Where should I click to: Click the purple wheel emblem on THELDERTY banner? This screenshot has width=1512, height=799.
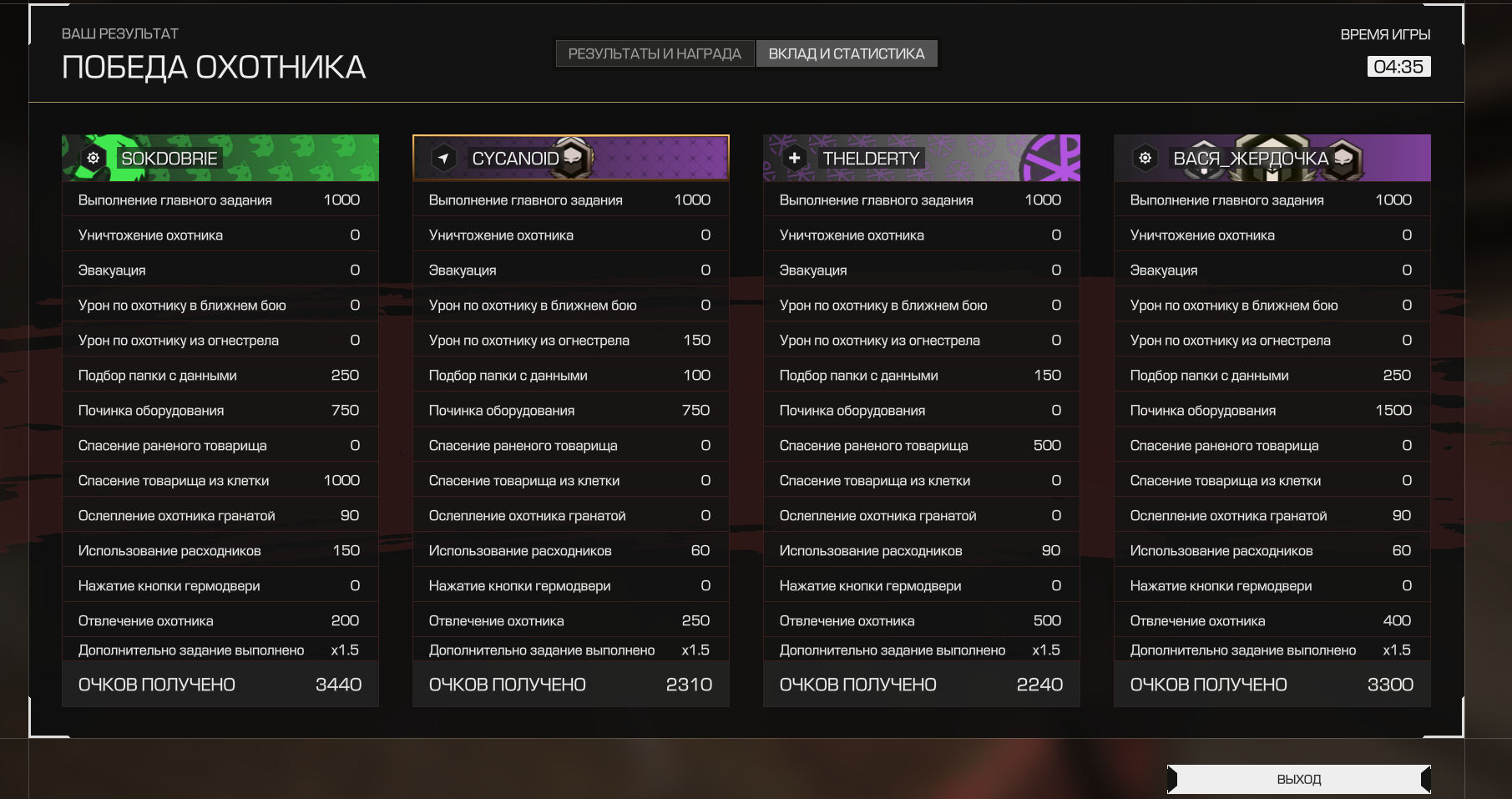click(x=1053, y=157)
